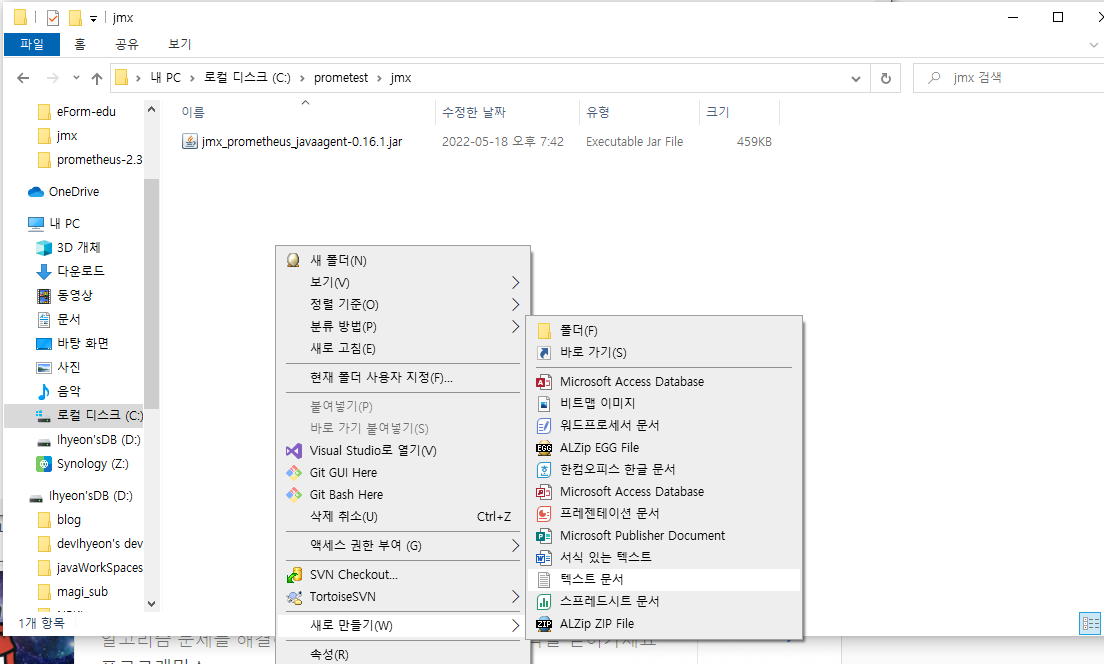Click the 사진 pictures icon

pyautogui.click(x=44, y=368)
